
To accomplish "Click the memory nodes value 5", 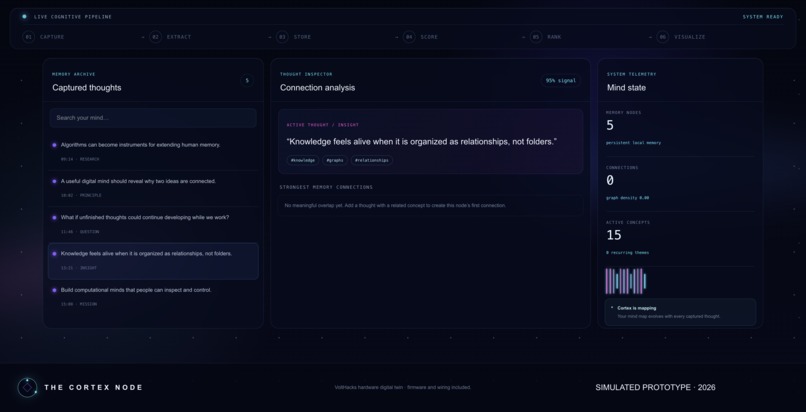I will point(610,125).
